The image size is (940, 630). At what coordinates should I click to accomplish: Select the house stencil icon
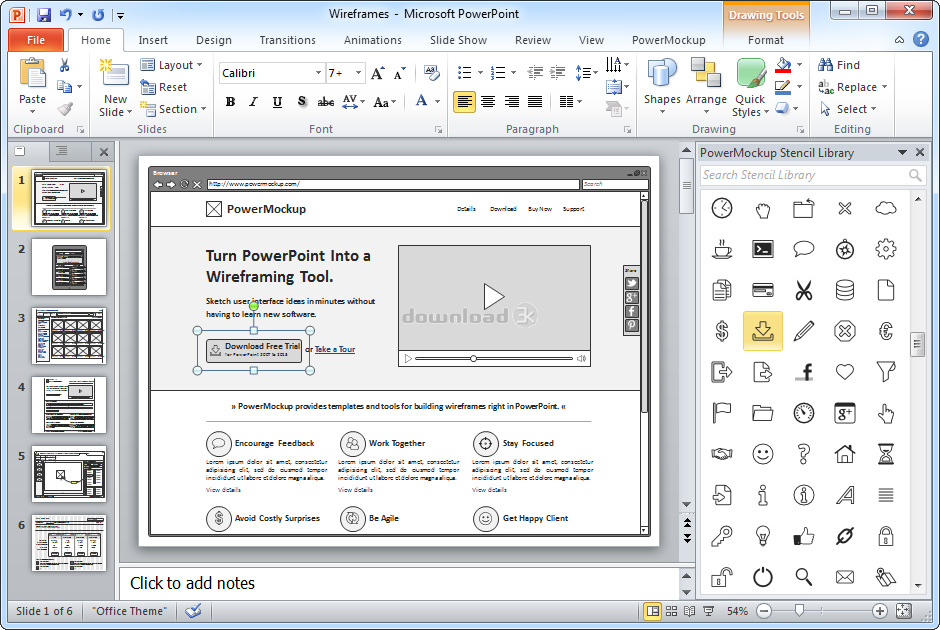coord(844,454)
